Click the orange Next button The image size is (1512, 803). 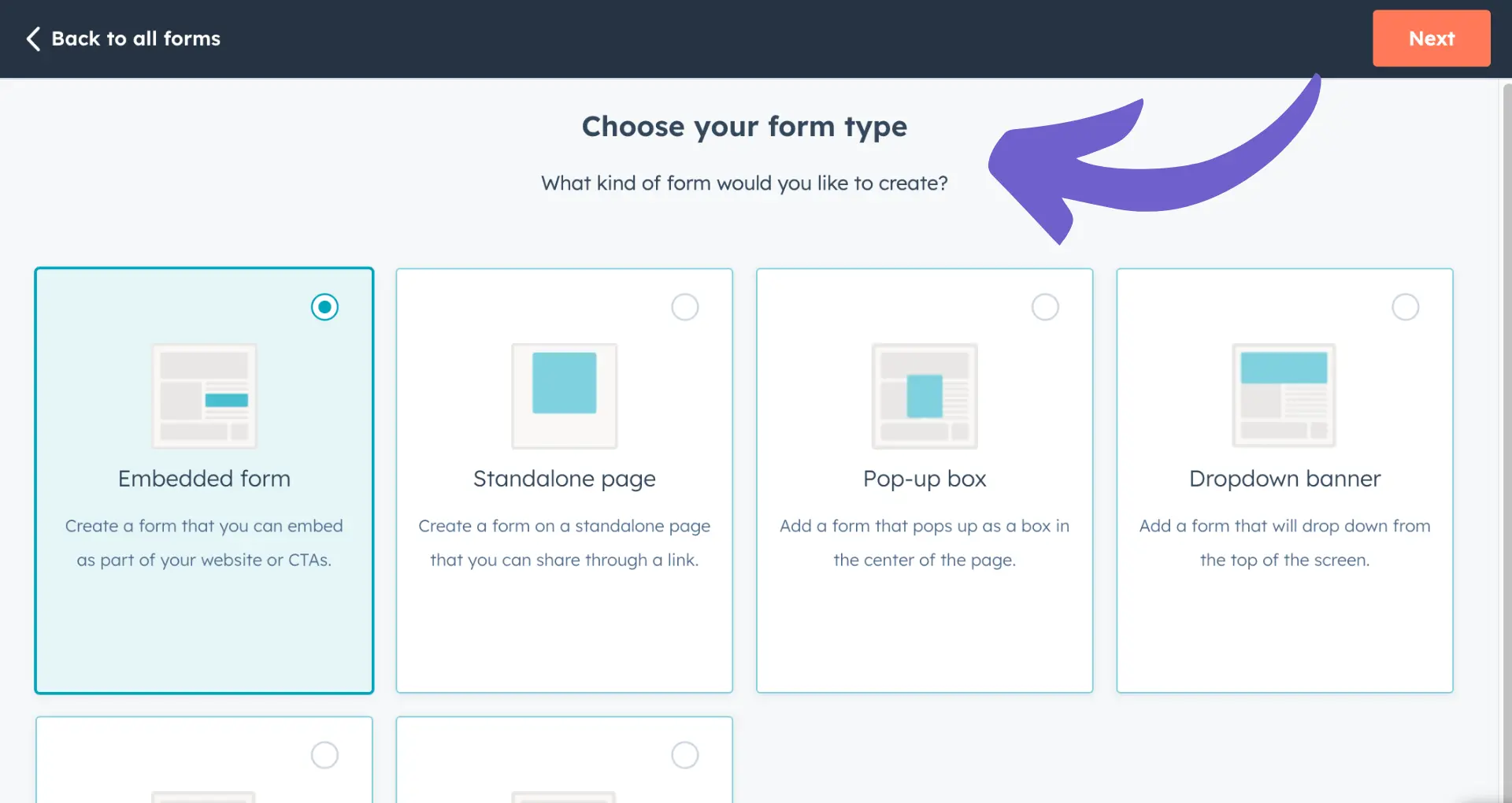(x=1431, y=39)
